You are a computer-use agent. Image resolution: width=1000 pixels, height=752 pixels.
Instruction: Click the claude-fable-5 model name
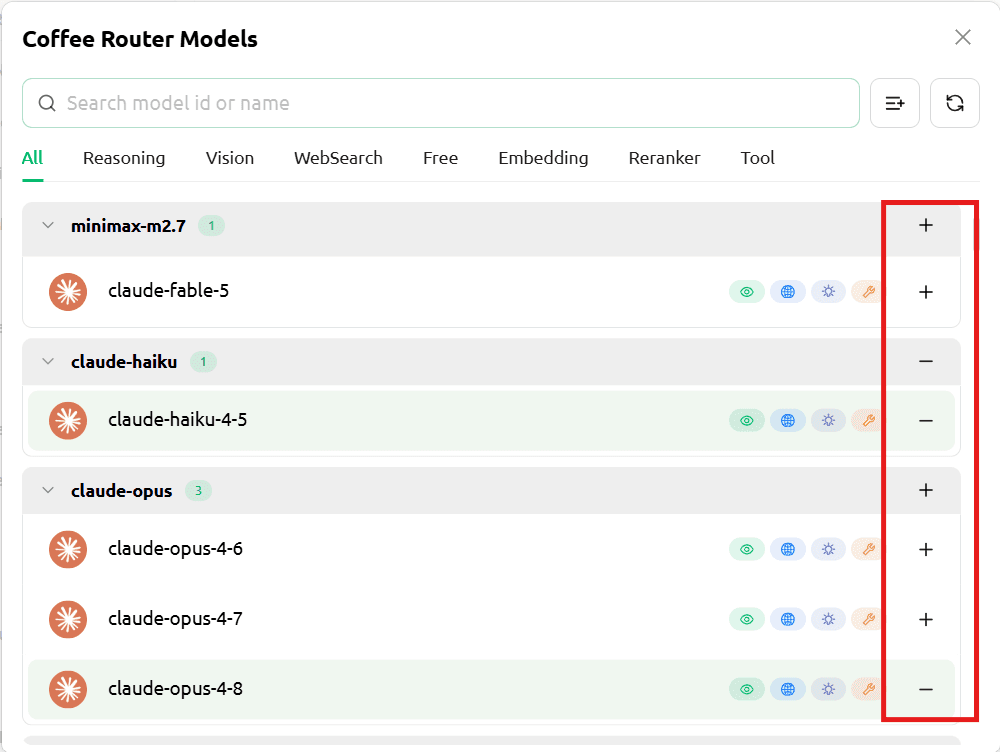point(168,291)
